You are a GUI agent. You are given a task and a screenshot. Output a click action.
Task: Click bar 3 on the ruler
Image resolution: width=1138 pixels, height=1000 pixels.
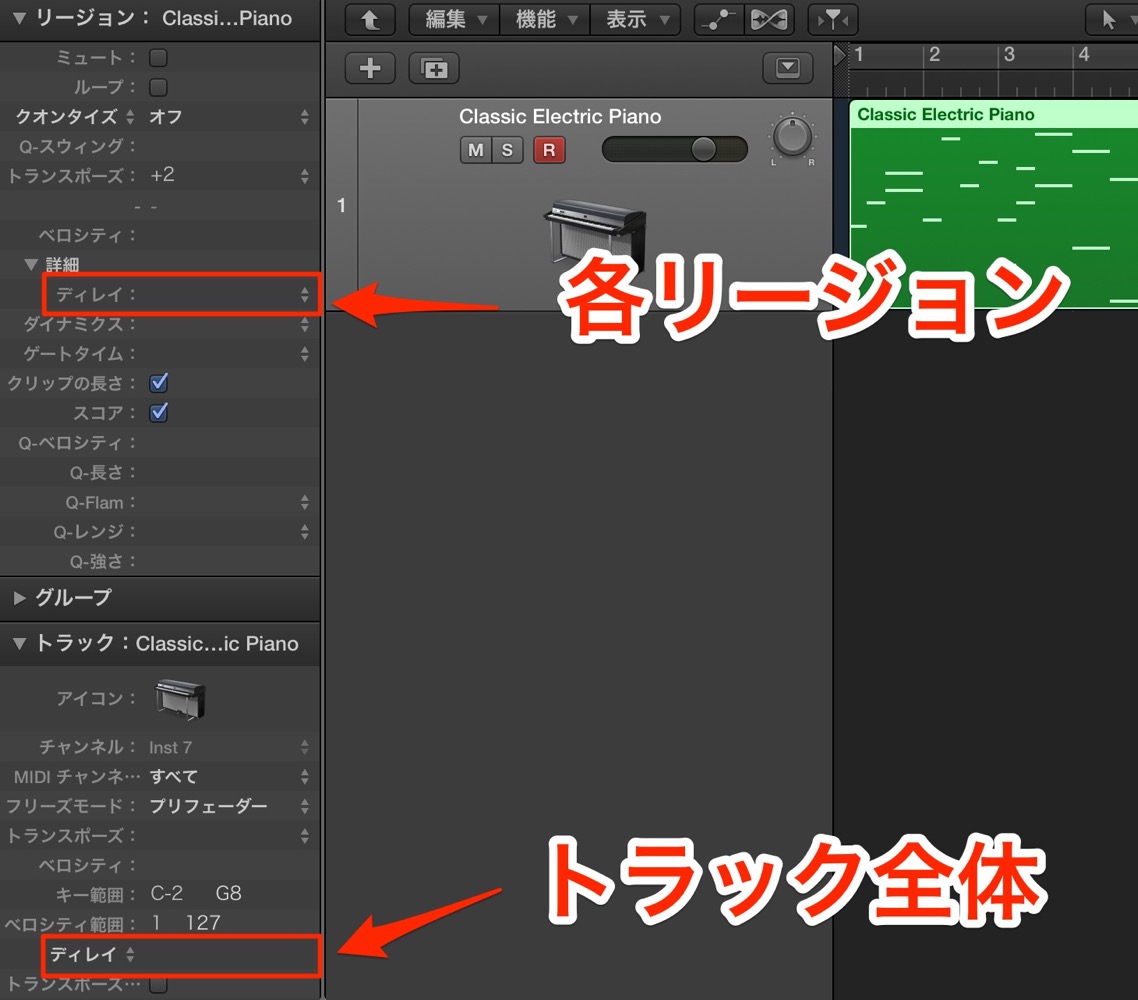pyautogui.click(x=1009, y=54)
